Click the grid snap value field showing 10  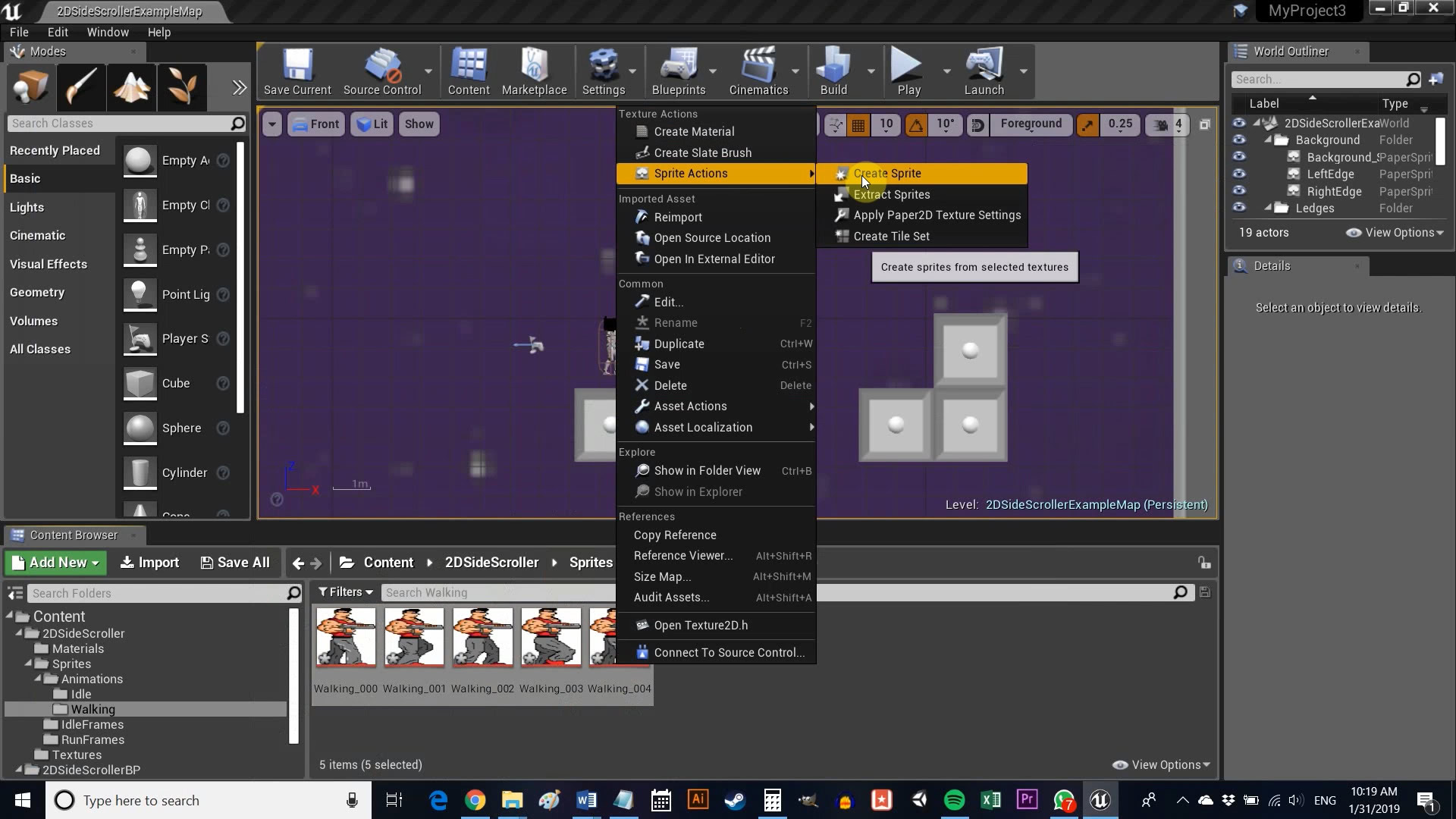click(886, 124)
